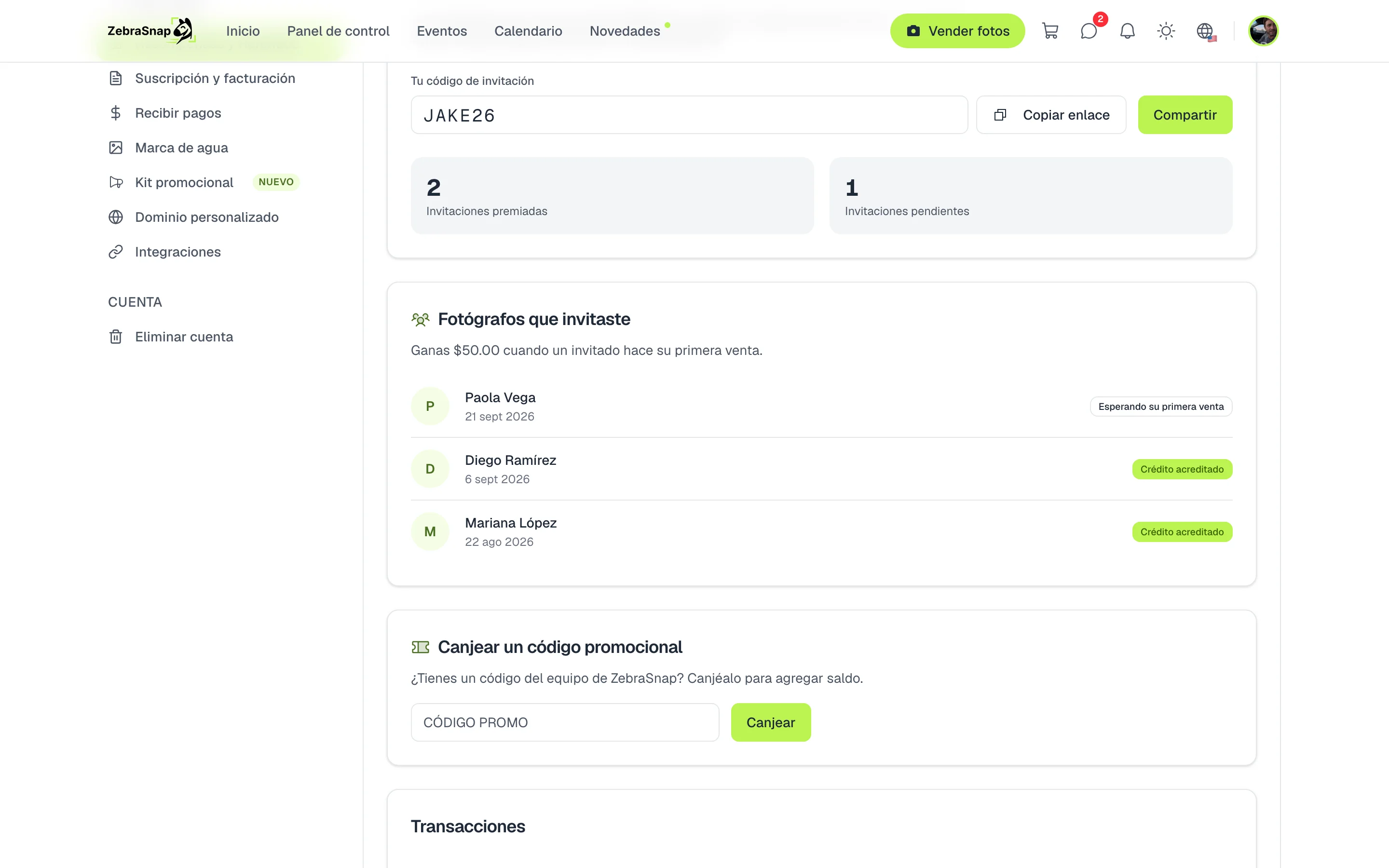Click Mariana López's name
1389x868 pixels.
510,522
